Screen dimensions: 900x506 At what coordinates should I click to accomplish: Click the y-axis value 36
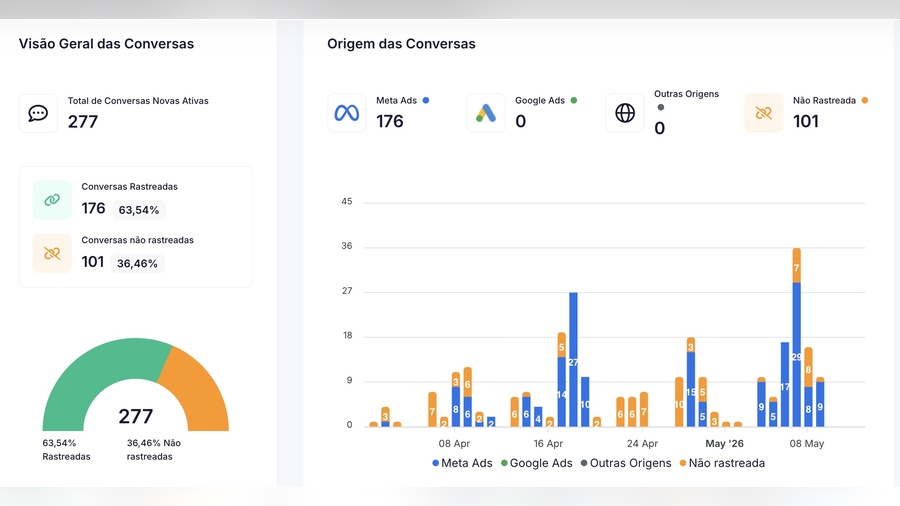coord(347,246)
